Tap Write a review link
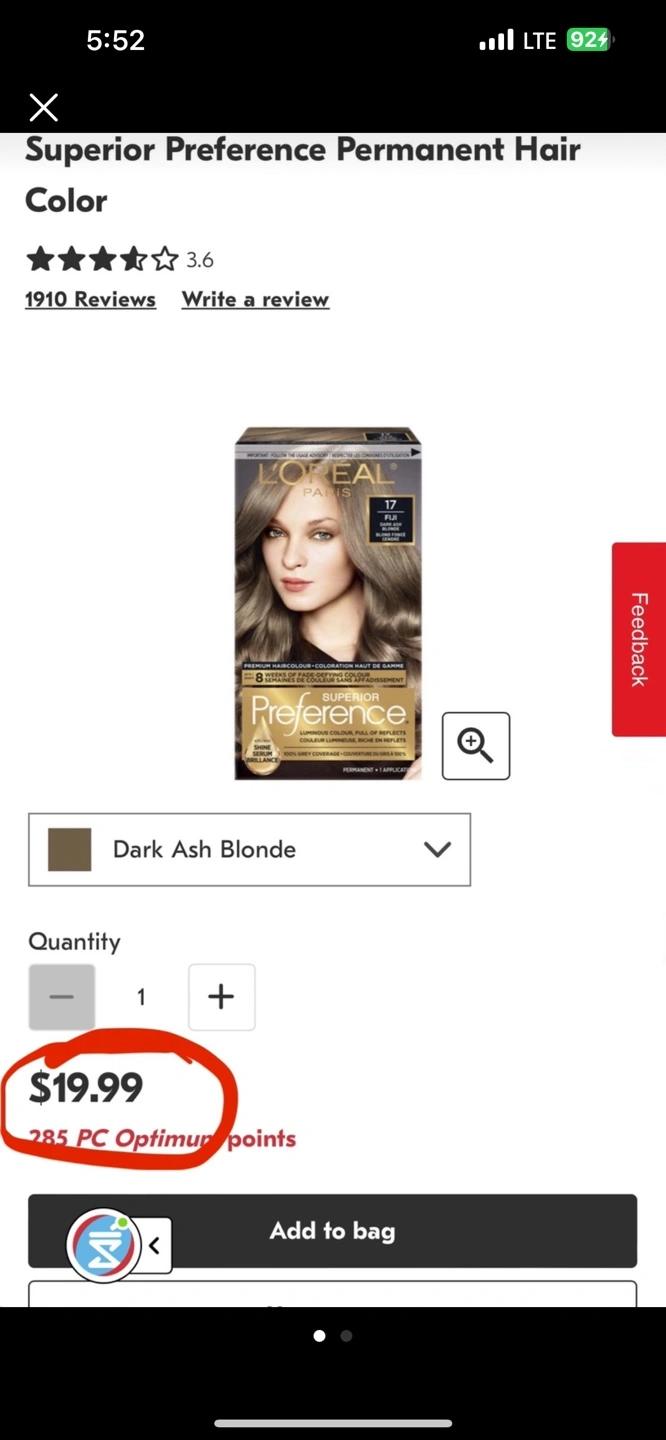The height and width of the screenshot is (1440, 666). coord(255,299)
